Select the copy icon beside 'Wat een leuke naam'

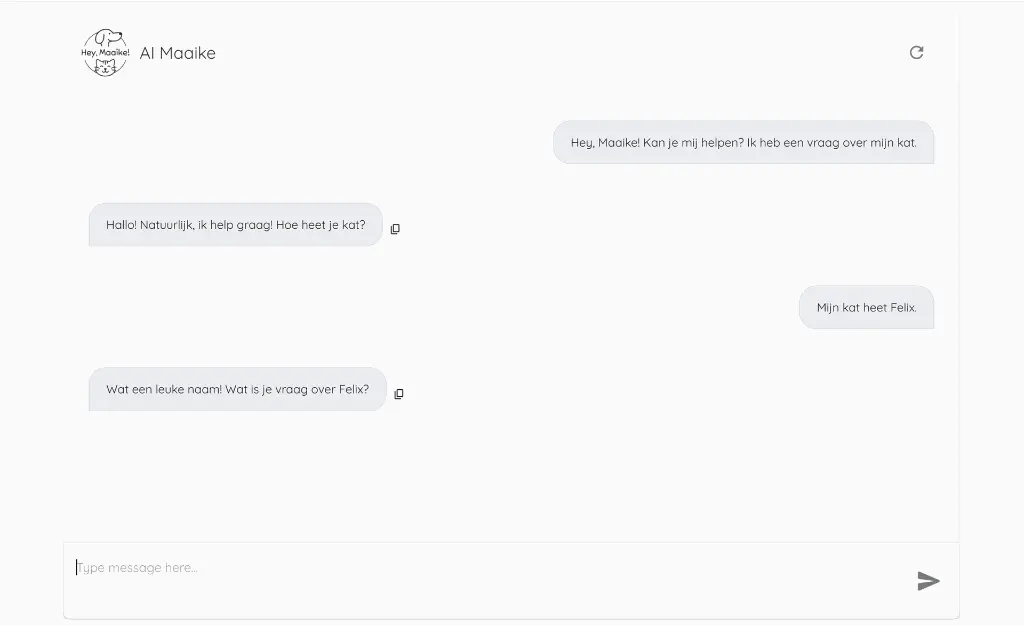[398, 392]
